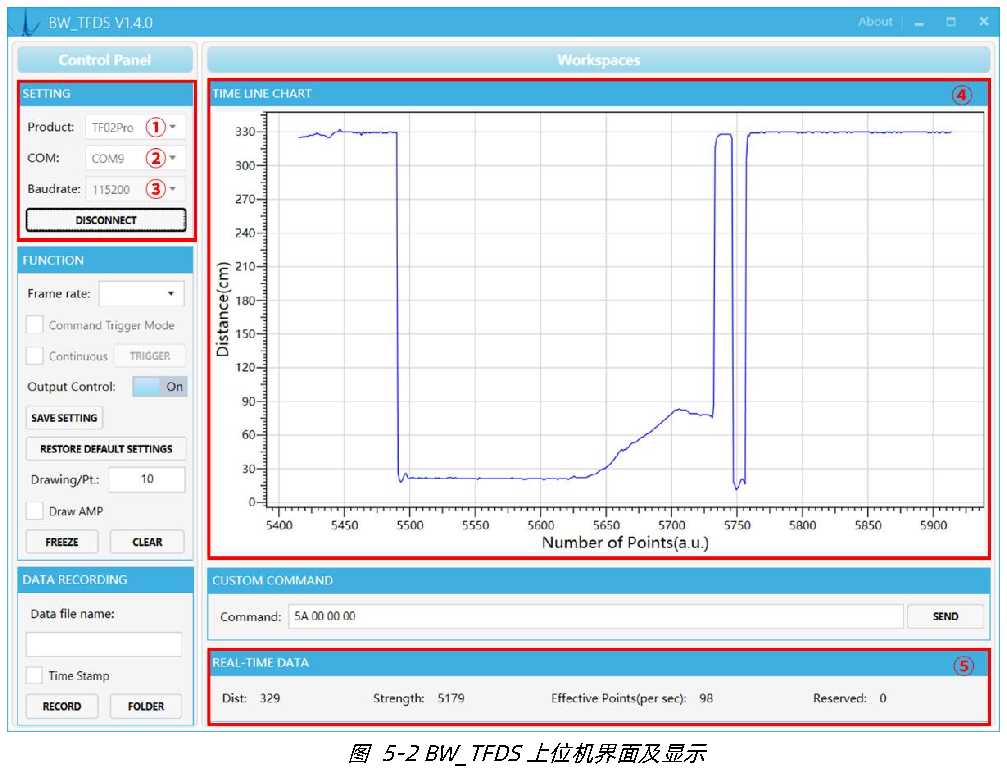The height and width of the screenshot is (773, 1007).
Task: Freeze the chart with FREEZE button
Action: (62, 542)
